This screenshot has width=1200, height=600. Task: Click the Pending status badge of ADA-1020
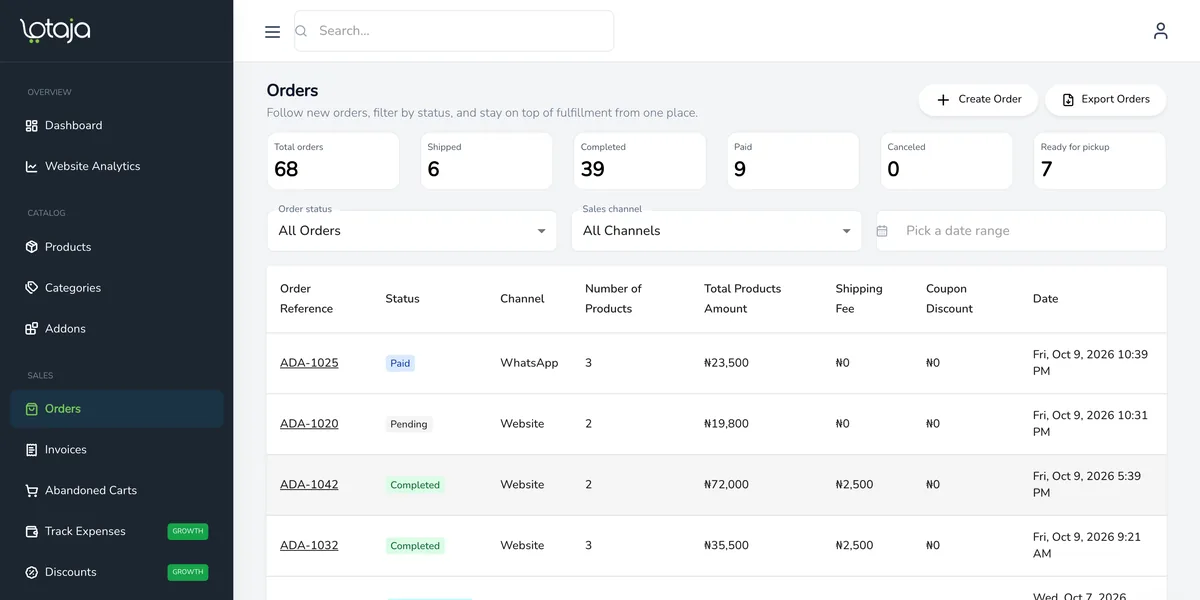tap(409, 425)
